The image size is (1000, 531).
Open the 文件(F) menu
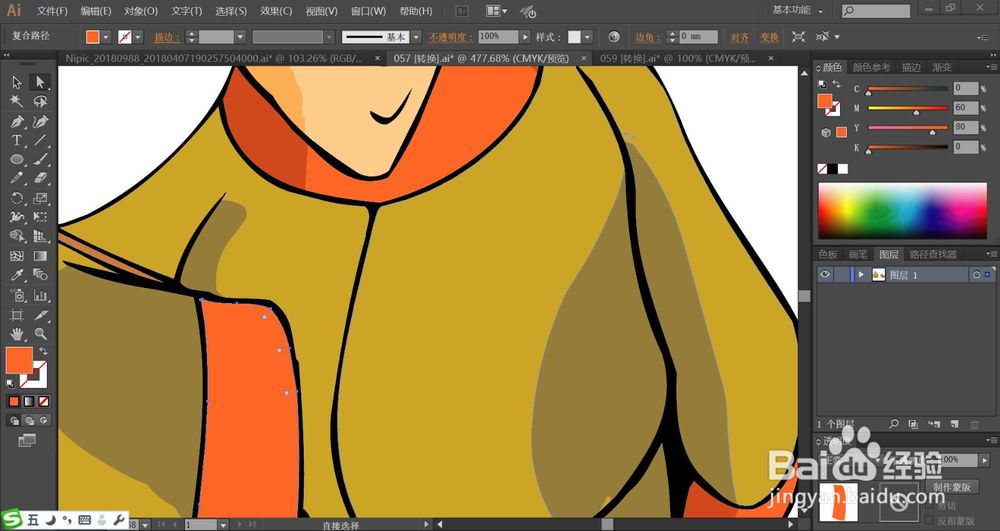pos(52,11)
